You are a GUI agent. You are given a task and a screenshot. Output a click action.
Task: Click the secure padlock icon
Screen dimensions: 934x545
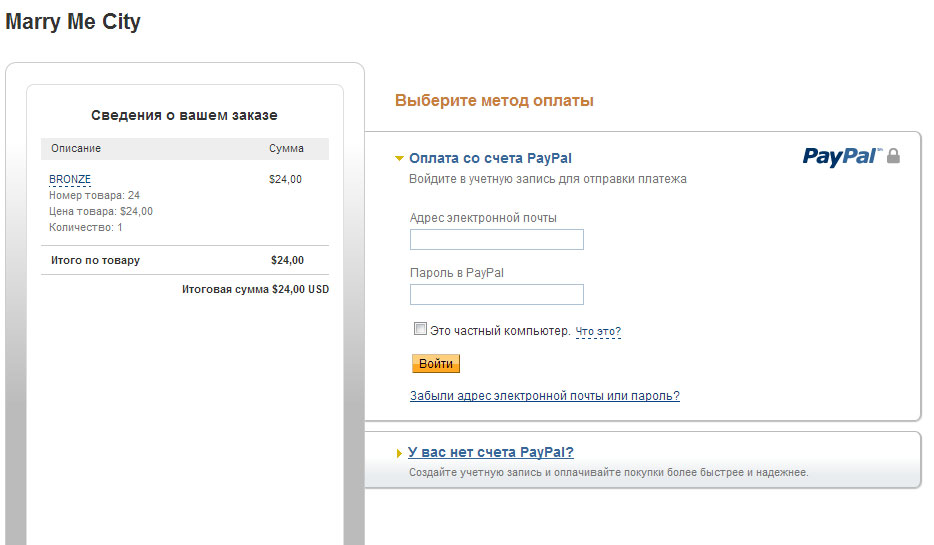(x=893, y=156)
